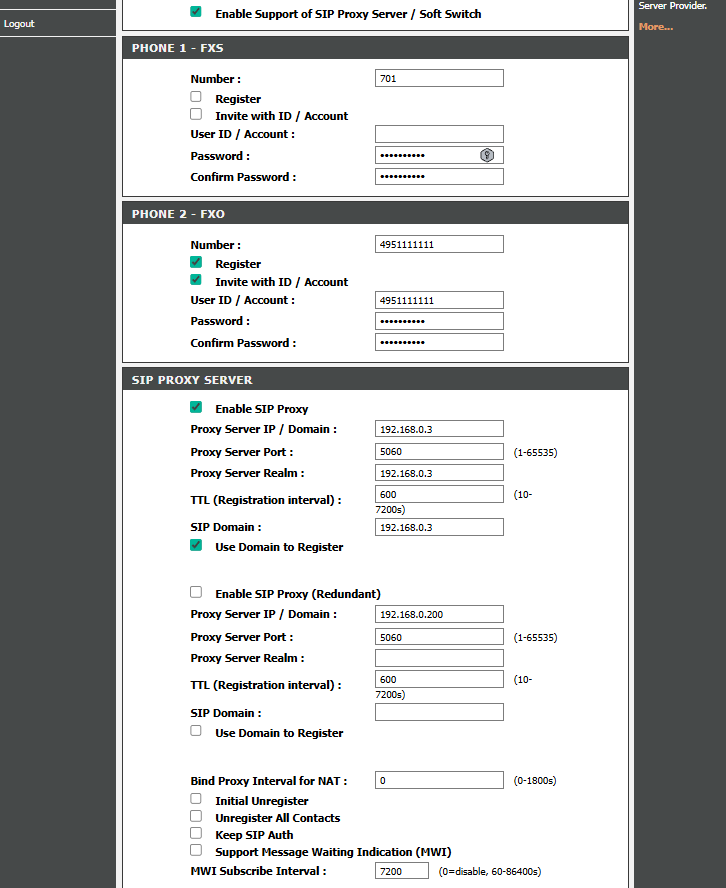Toggle the Enable SIP Proxy checkbox
This screenshot has width=726, height=888.
[x=196, y=408]
